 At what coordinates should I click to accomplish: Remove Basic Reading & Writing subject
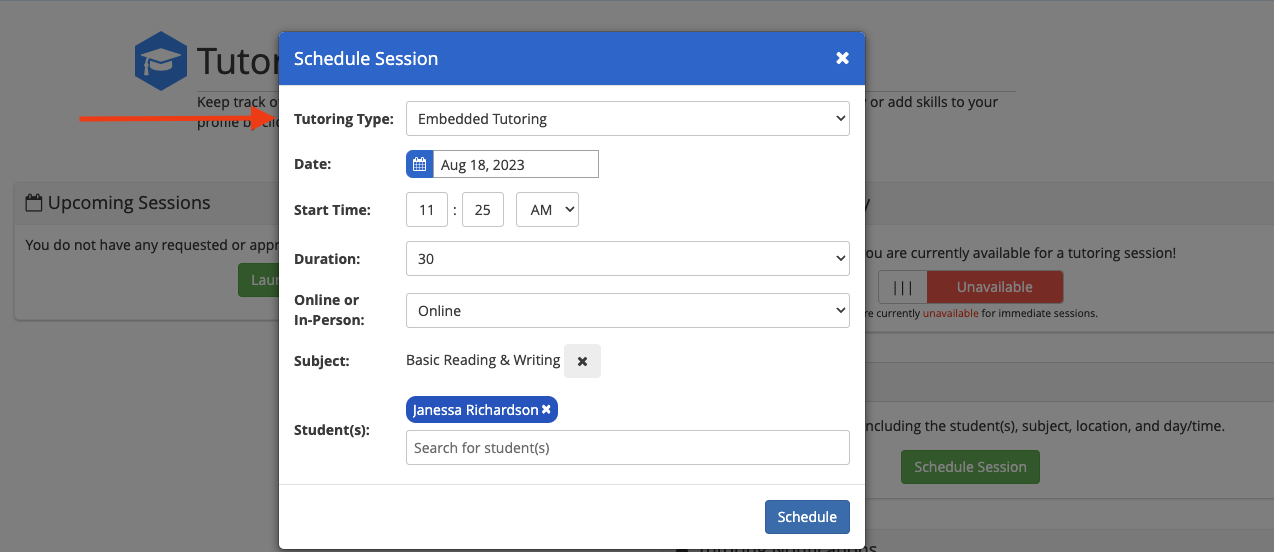(582, 361)
